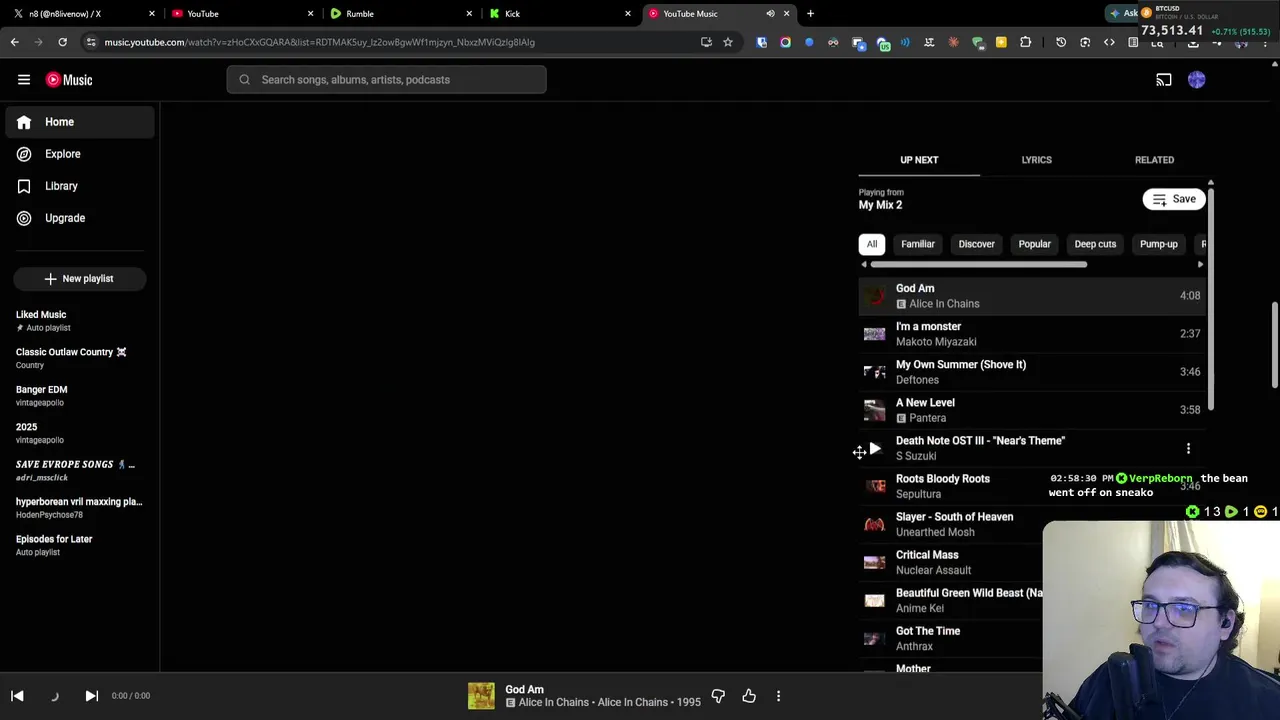The image size is (1280, 720).
Task: Click the chip scroller left arrow
Action: 864,265
